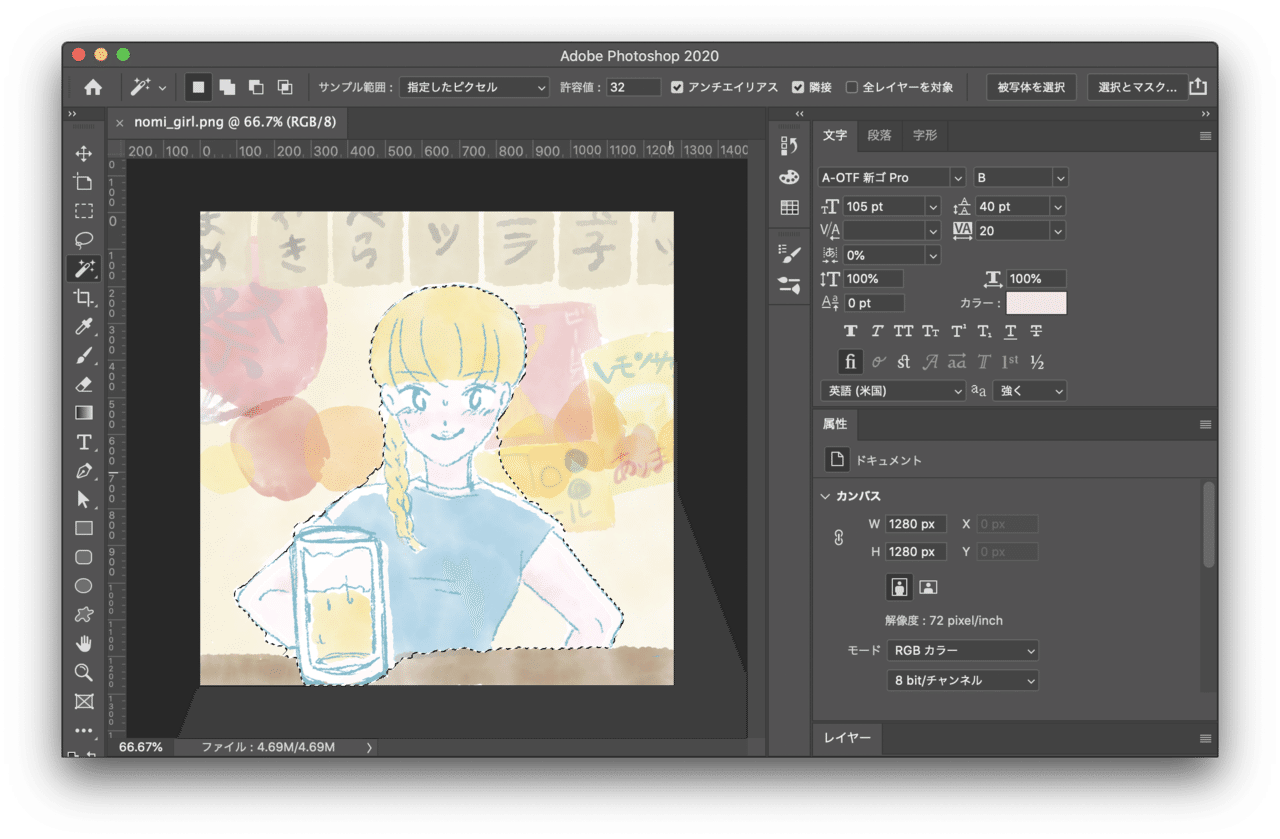Select the Gradient tool
Image resolution: width=1280 pixels, height=839 pixels.
[84, 412]
